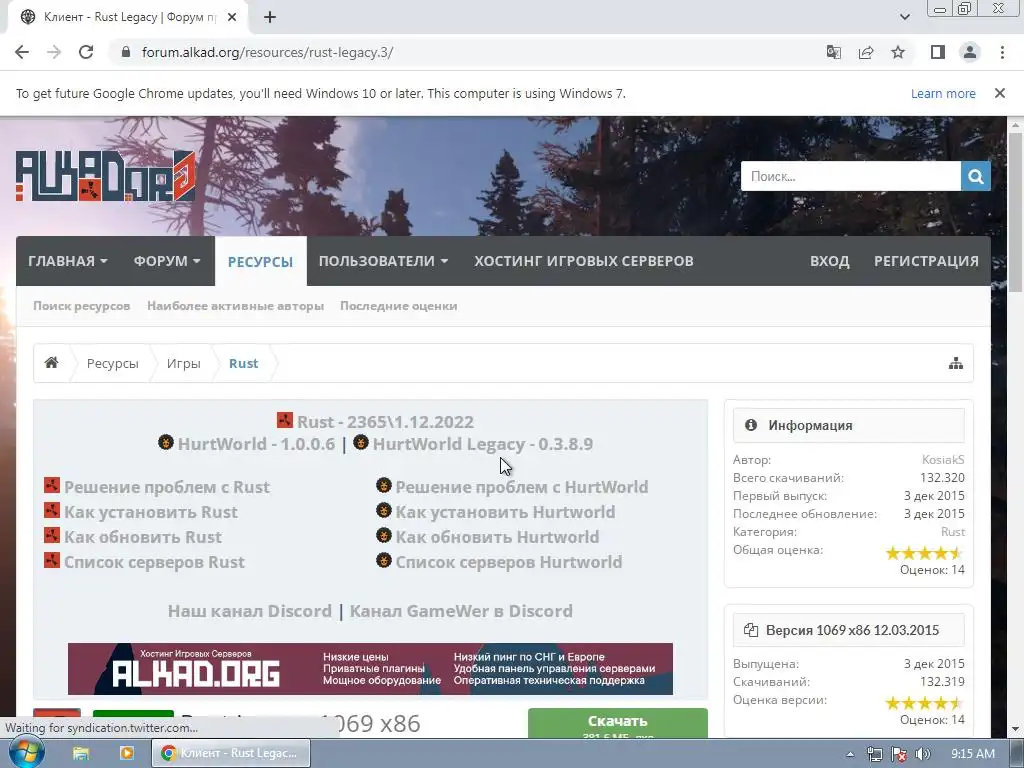Open the ВХОД login link
This screenshot has width=1024, height=768.
(829, 261)
